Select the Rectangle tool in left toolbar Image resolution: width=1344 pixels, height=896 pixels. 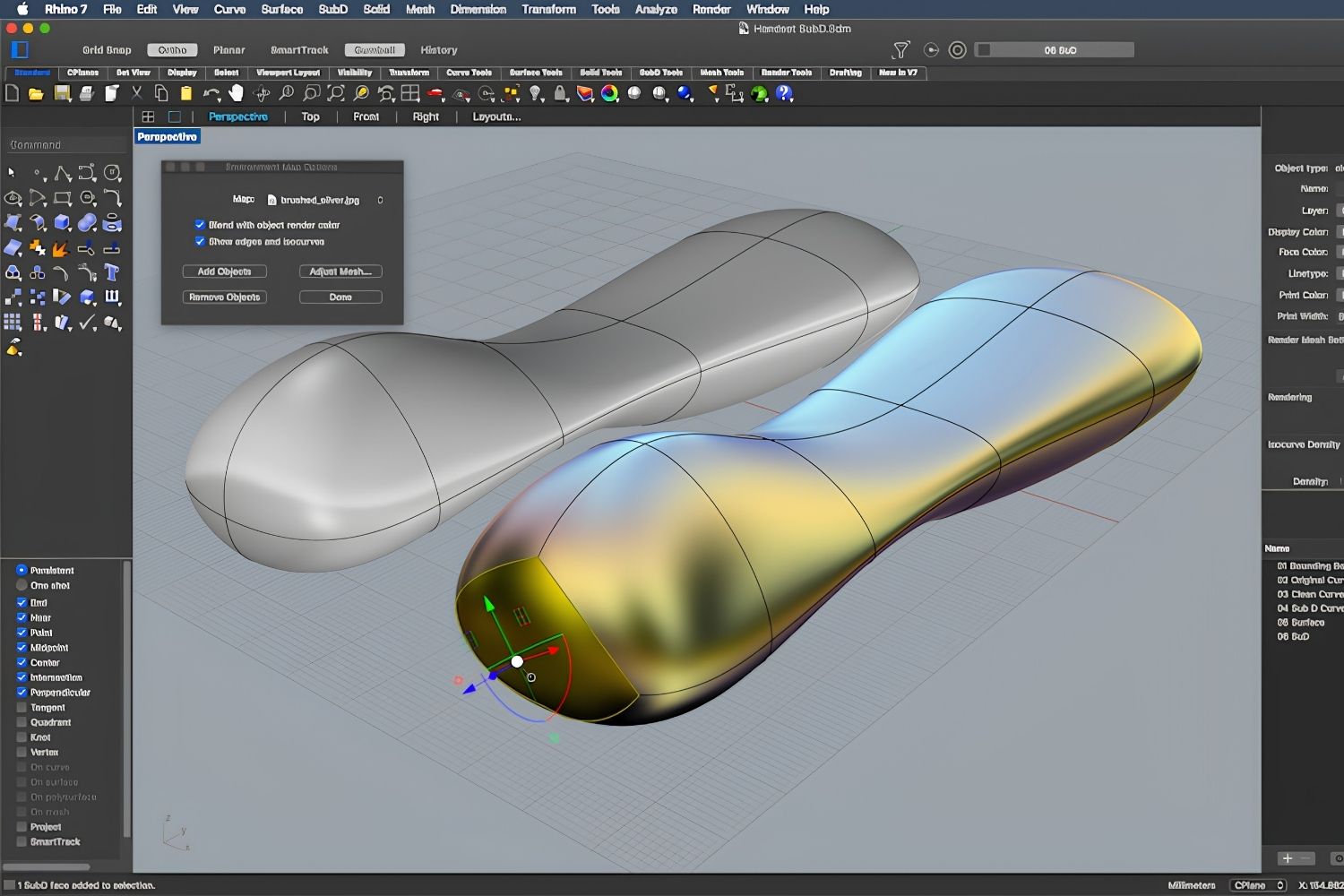(x=63, y=198)
